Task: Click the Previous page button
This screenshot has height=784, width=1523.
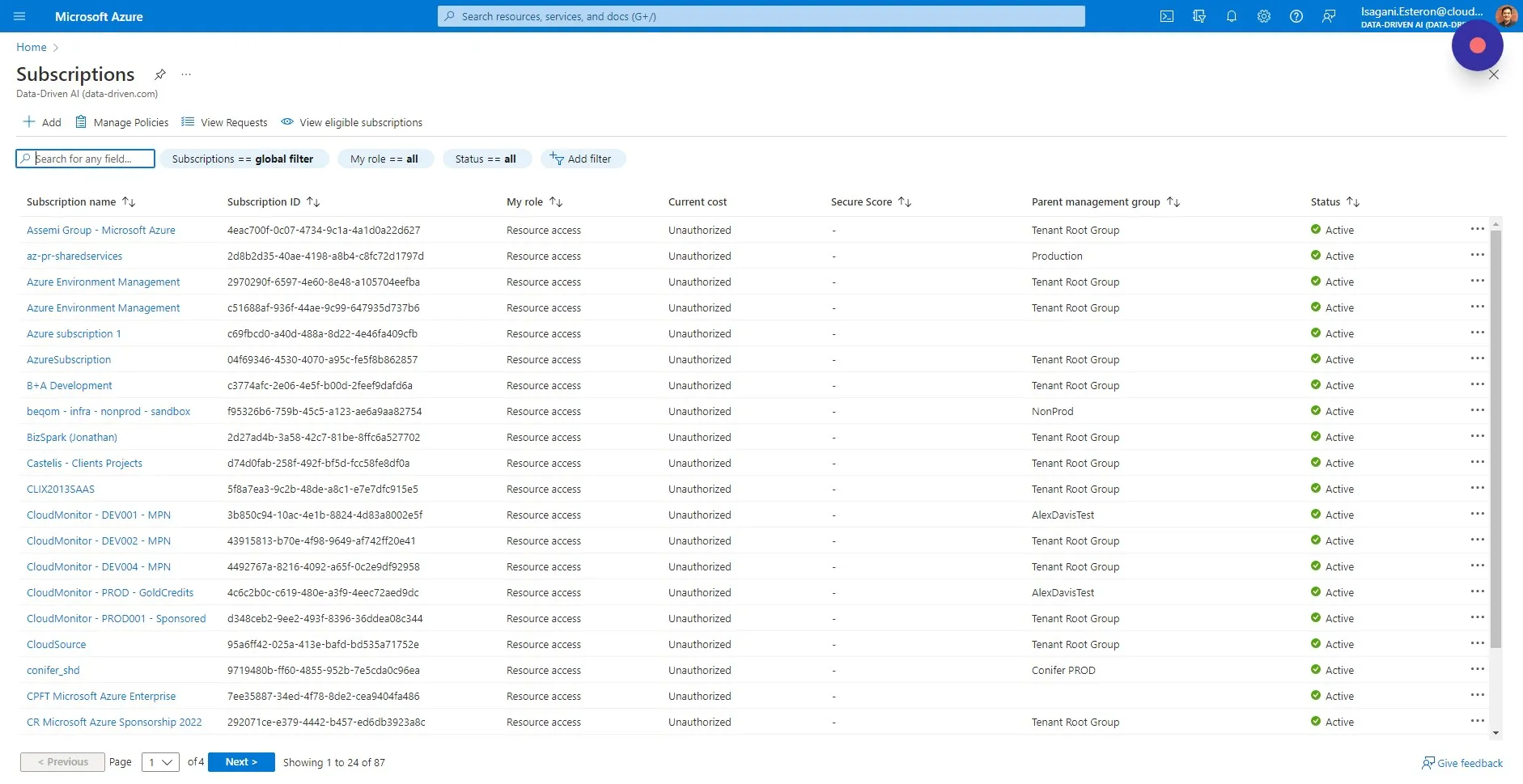Action: point(62,762)
